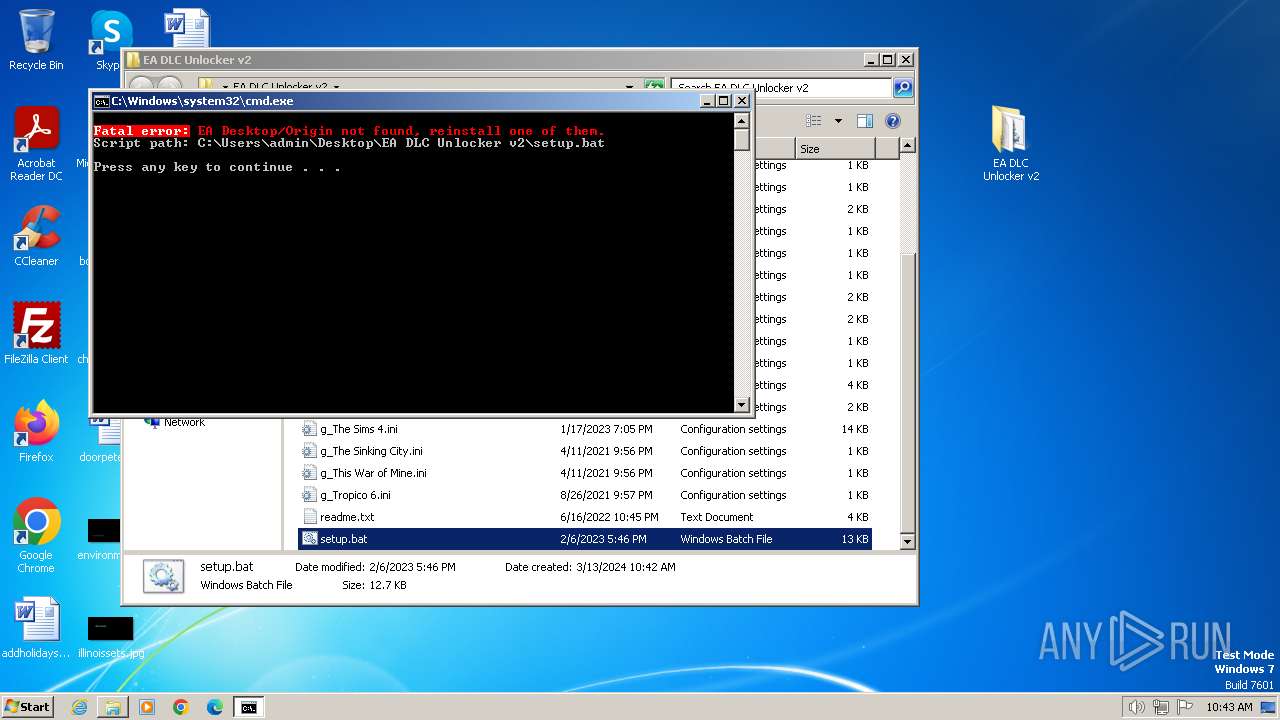Click Explorer file list scroll-up arrow
The height and width of the screenshot is (720, 1280).
click(x=907, y=146)
